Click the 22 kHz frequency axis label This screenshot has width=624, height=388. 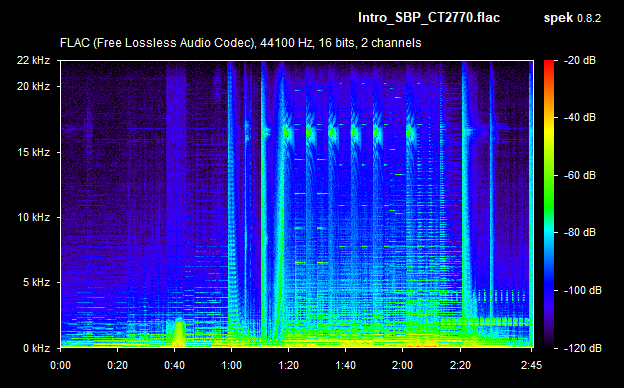tap(33, 60)
